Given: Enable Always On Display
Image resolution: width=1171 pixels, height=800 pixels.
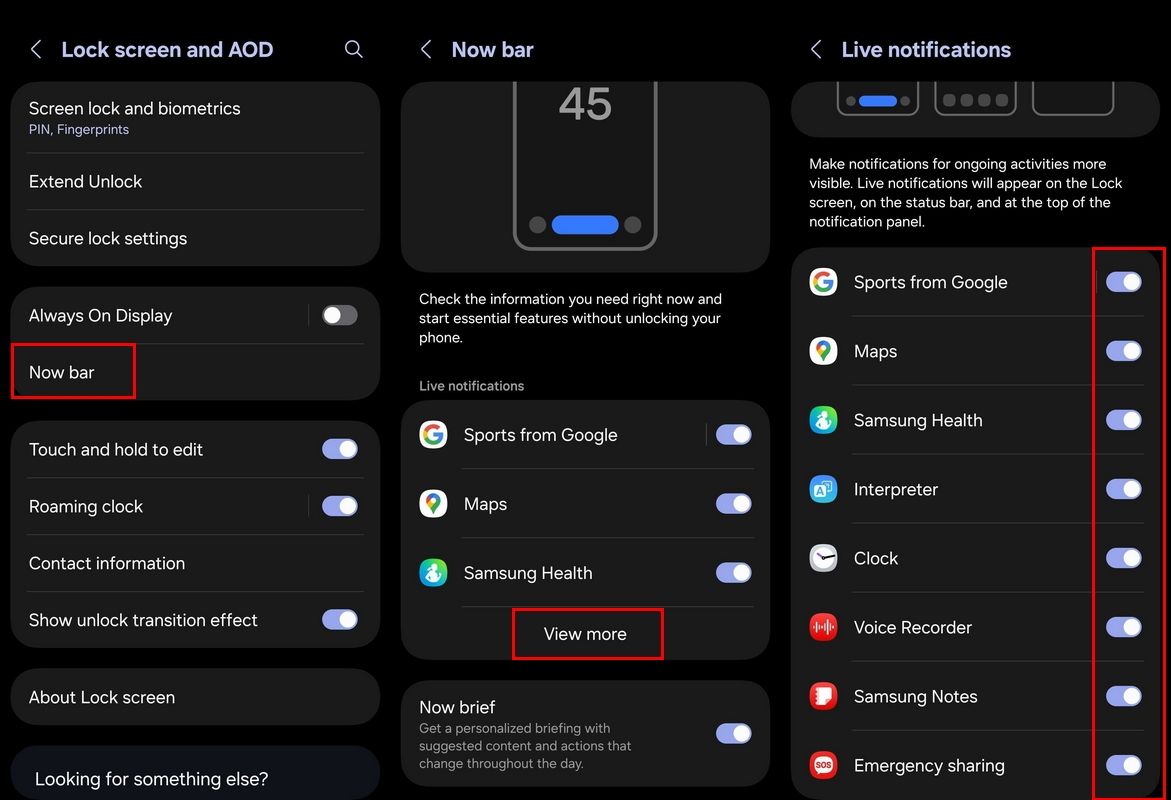Looking at the screenshot, I should tap(339, 314).
